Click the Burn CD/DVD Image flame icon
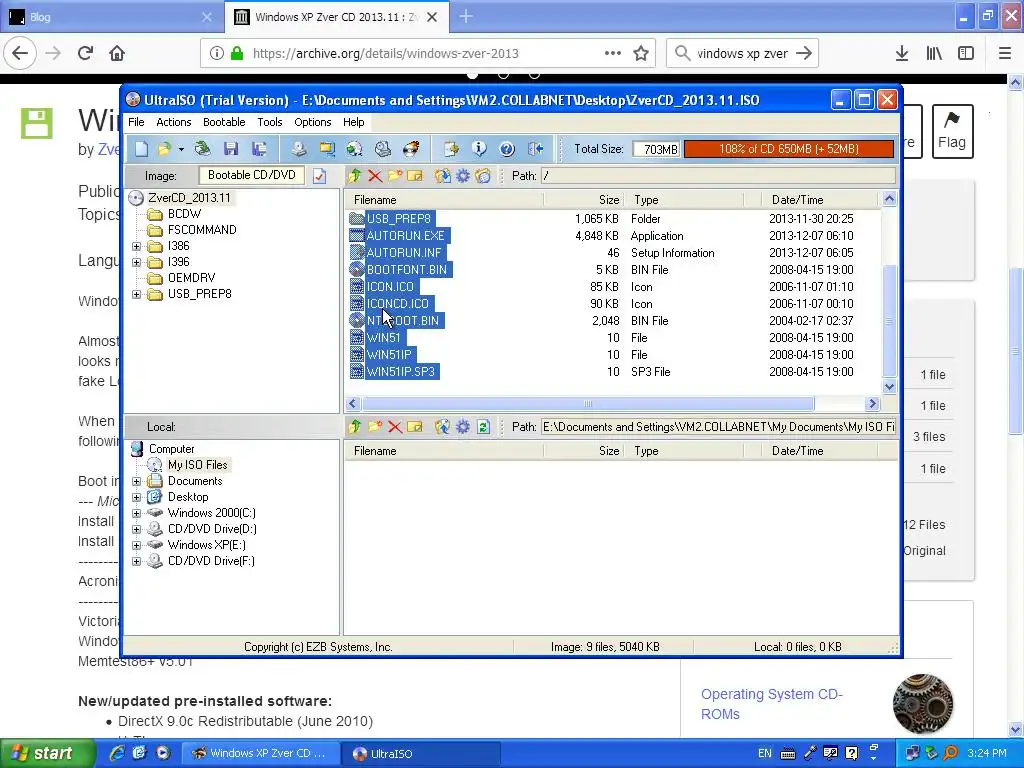The image size is (1024, 768). [x=411, y=149]
